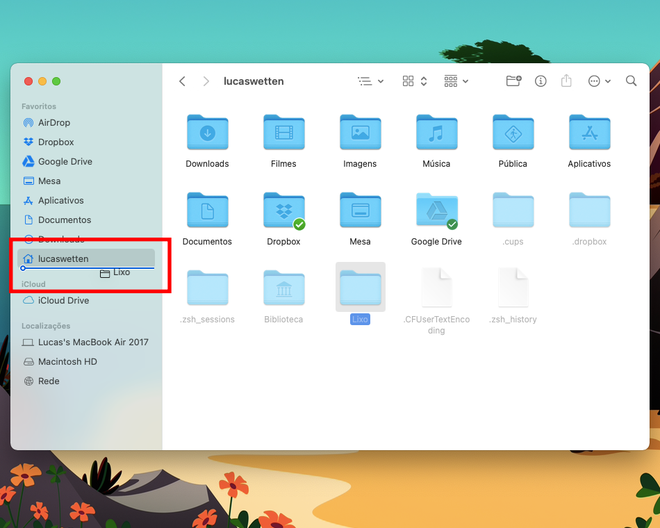Click the Localizações section header
The image size is (660, 528).
(x=46, y=326)
